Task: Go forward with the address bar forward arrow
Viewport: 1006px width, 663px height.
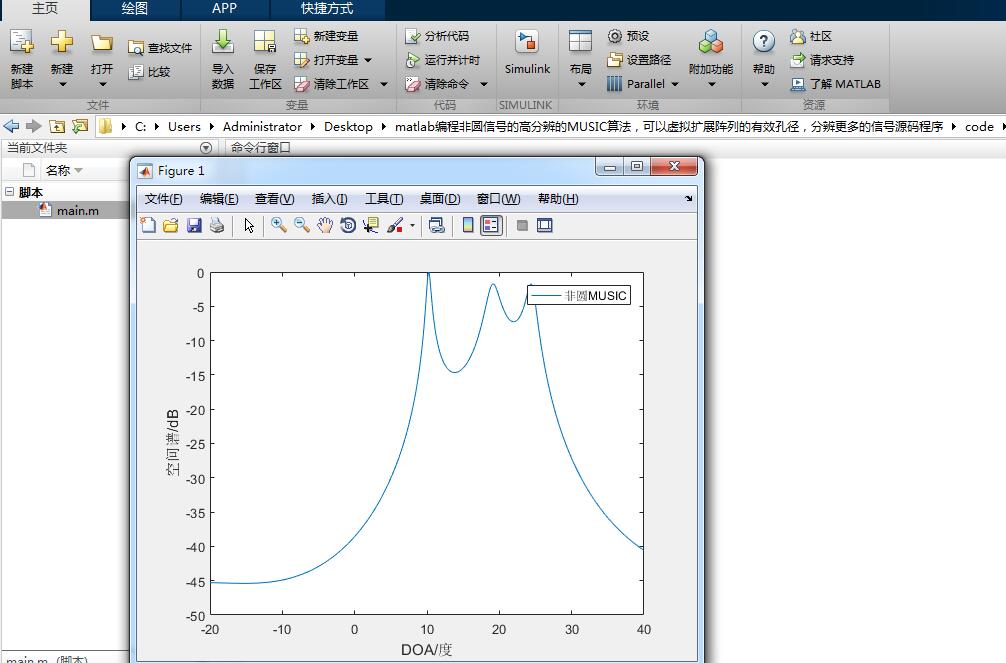Action: click(33, 126)
